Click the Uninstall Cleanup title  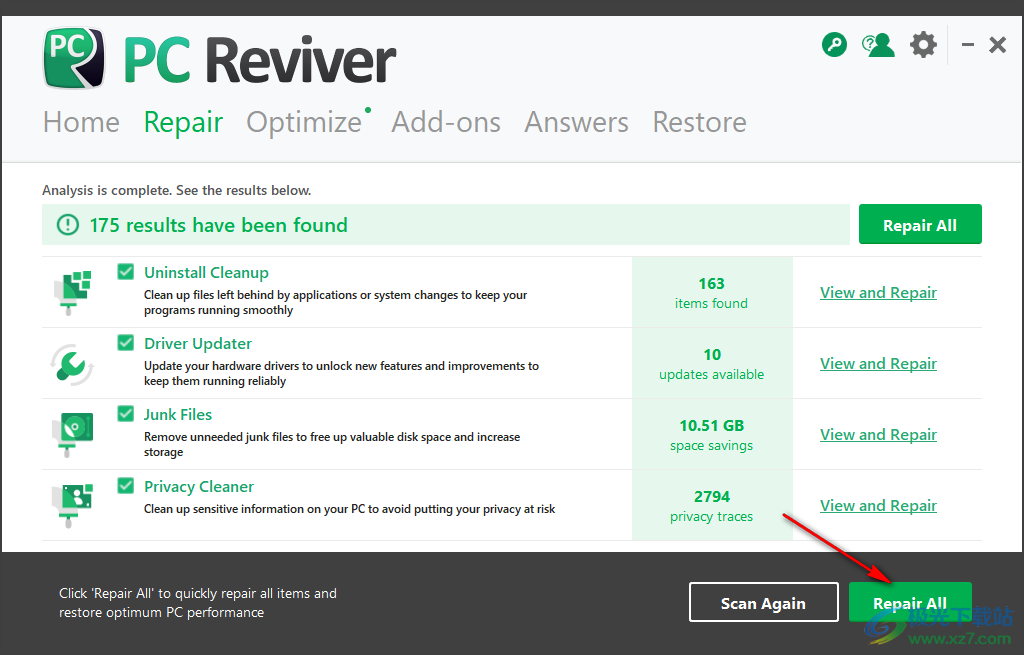click(206, 272)
